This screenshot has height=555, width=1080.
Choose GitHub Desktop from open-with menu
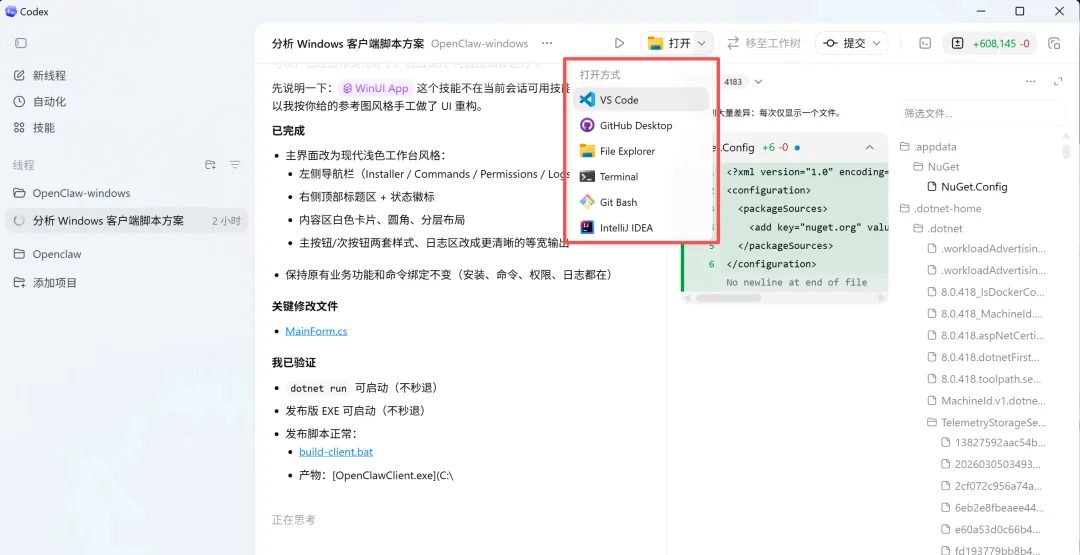point(641,125)
